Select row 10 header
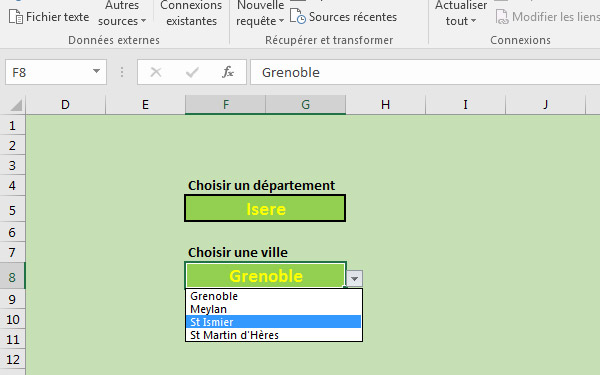 click(x=13, y=319)
